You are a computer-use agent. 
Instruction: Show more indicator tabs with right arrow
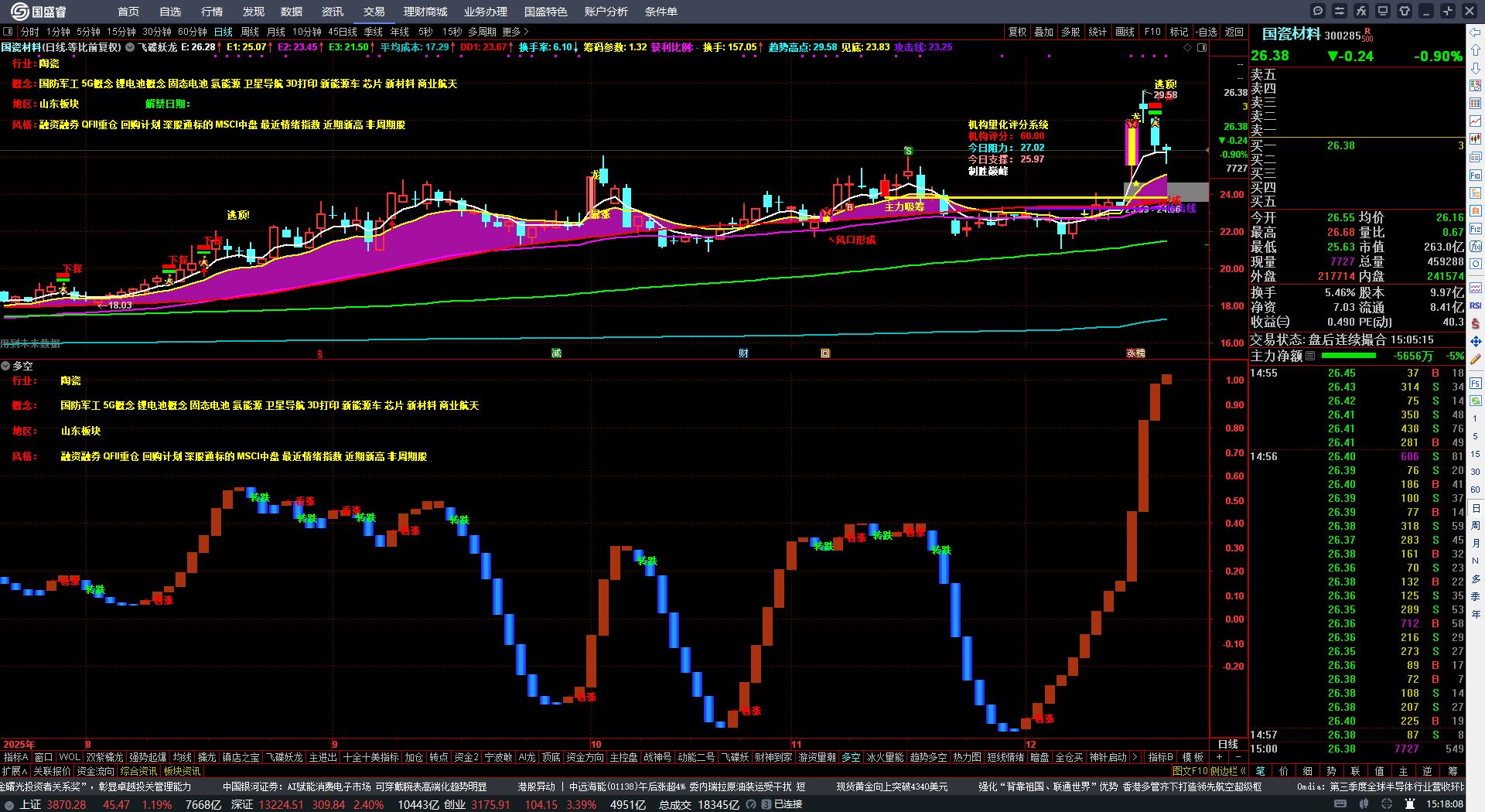click(1135, 757)
